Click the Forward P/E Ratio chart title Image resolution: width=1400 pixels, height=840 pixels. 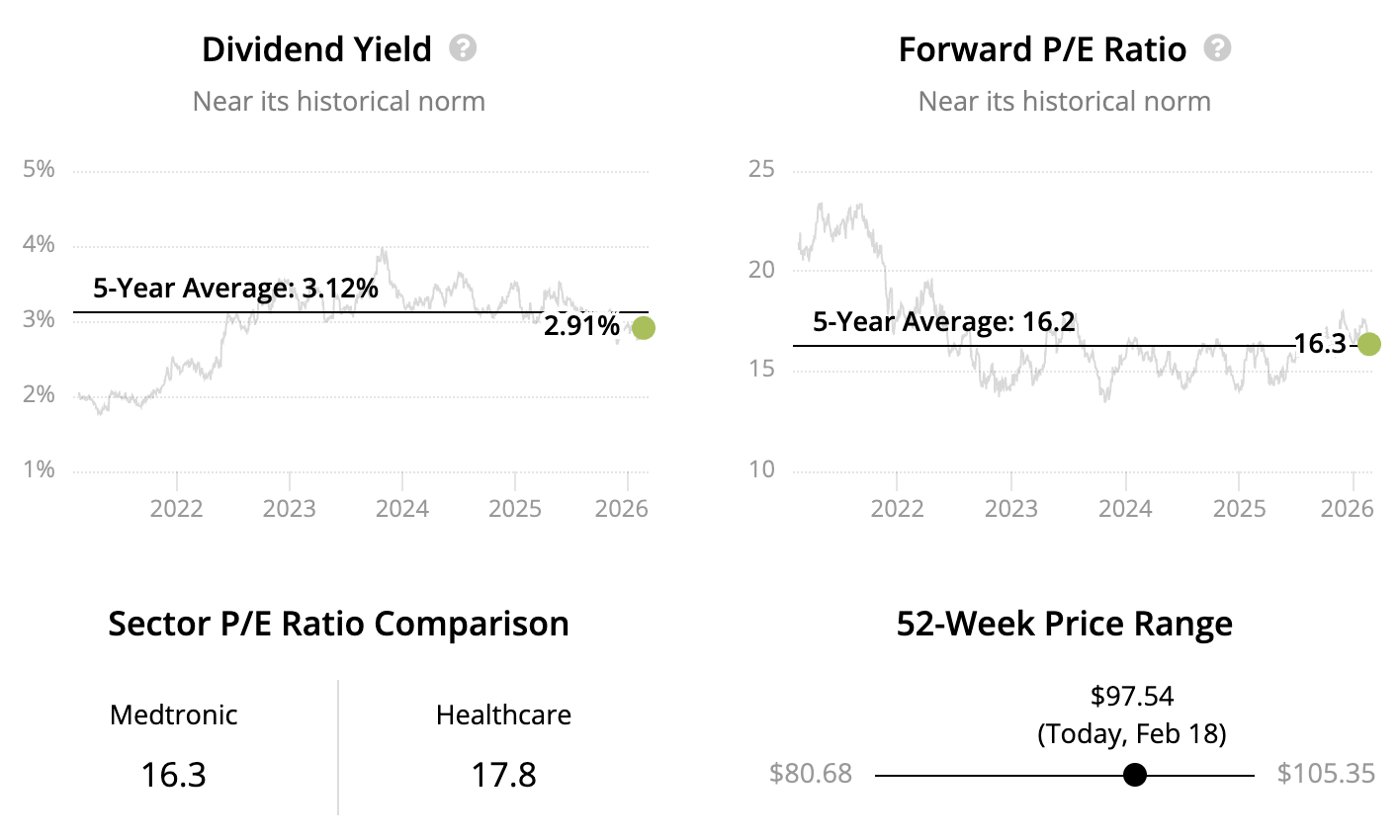pos(1042,49)
